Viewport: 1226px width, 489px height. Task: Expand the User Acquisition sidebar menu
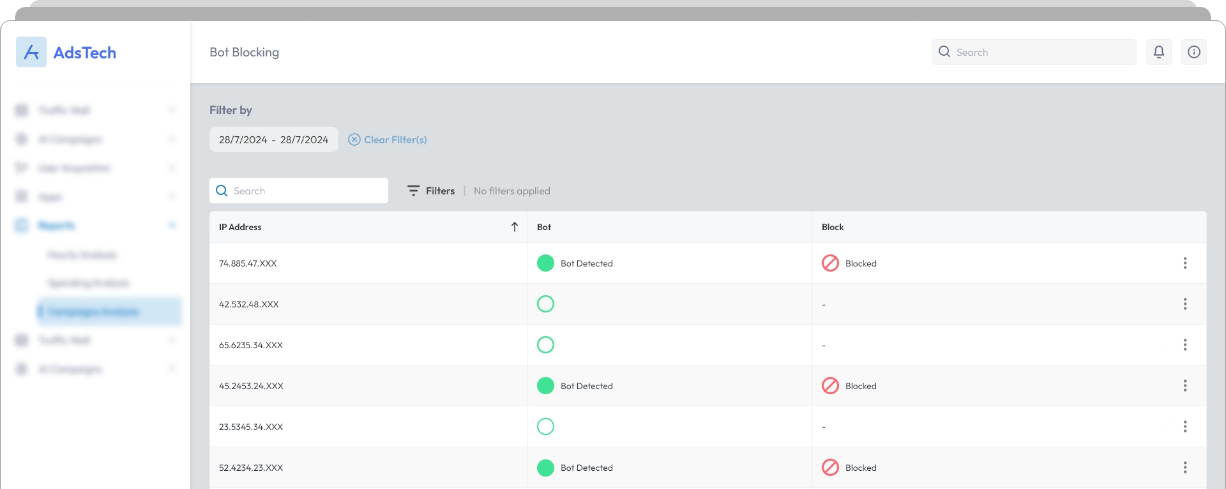tap(95, 168)
